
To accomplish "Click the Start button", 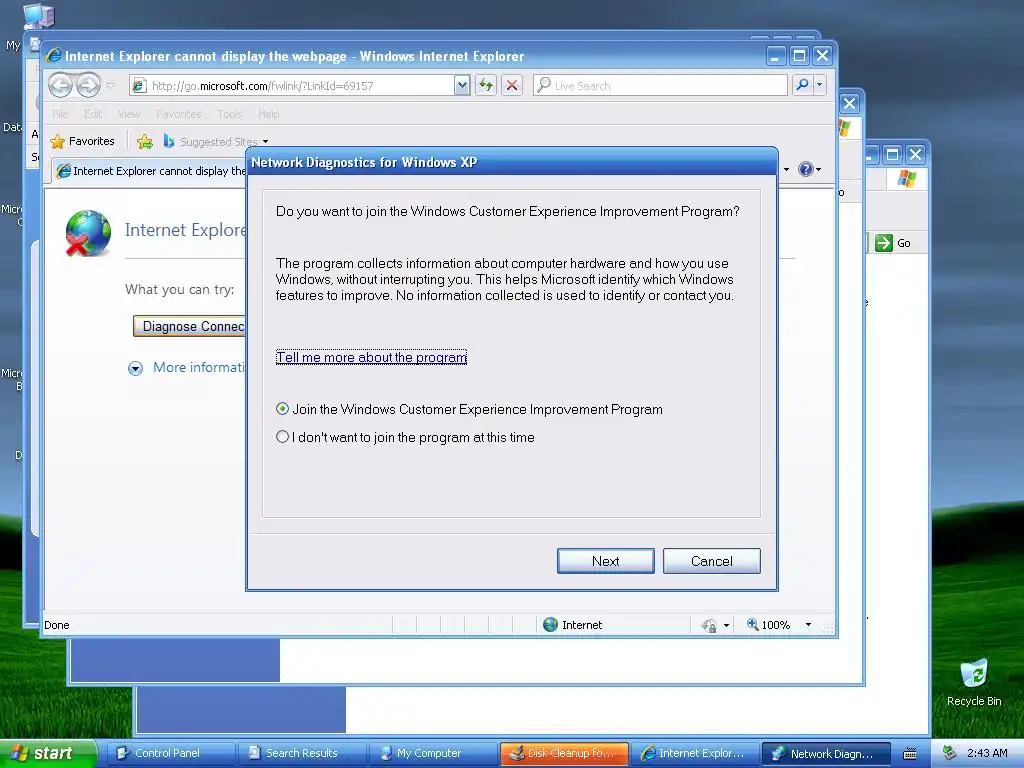I will [47, 753].
